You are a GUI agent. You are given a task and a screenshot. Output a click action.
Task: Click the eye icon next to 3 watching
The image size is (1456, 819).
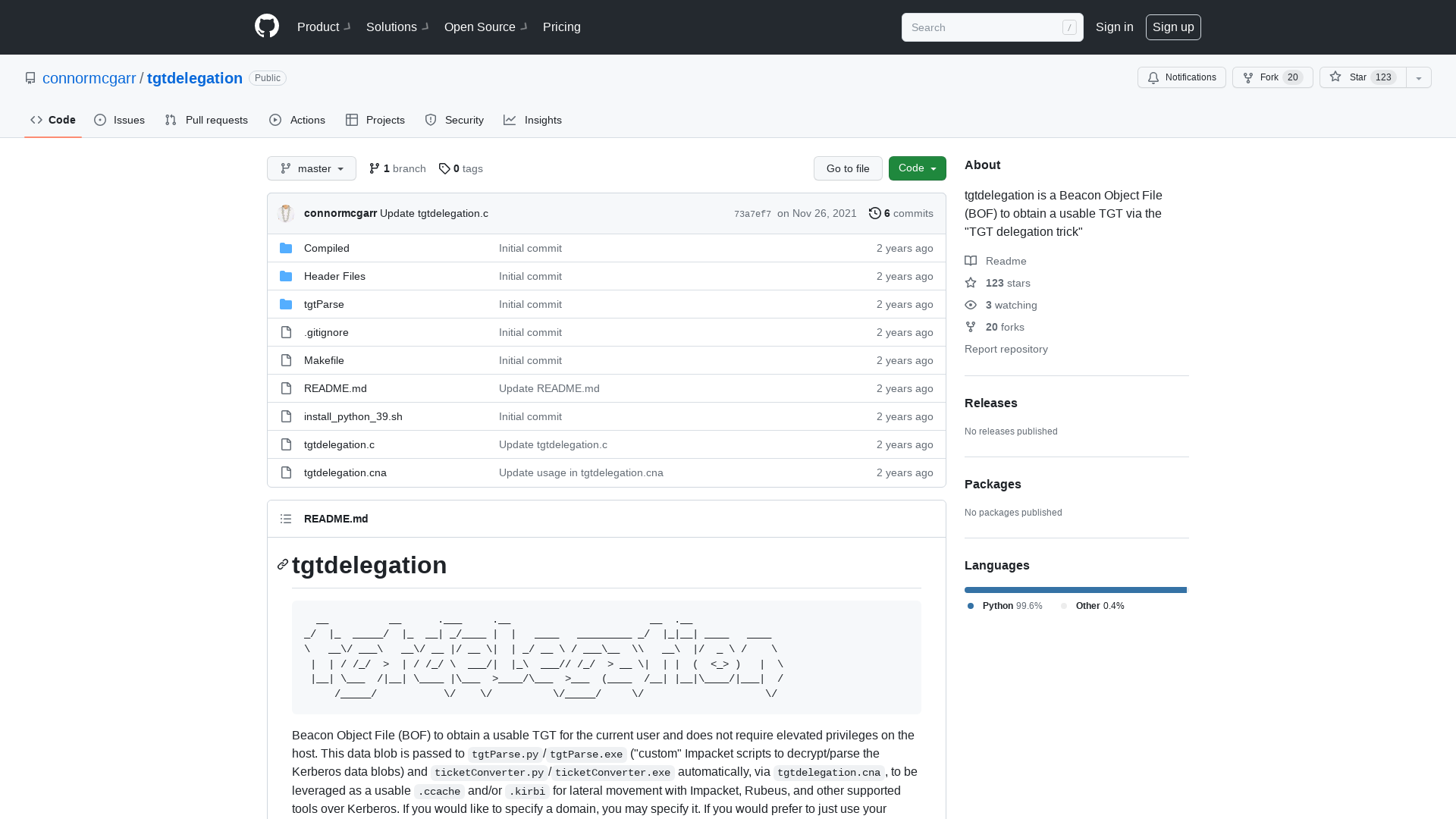click(x=971, y=305)
